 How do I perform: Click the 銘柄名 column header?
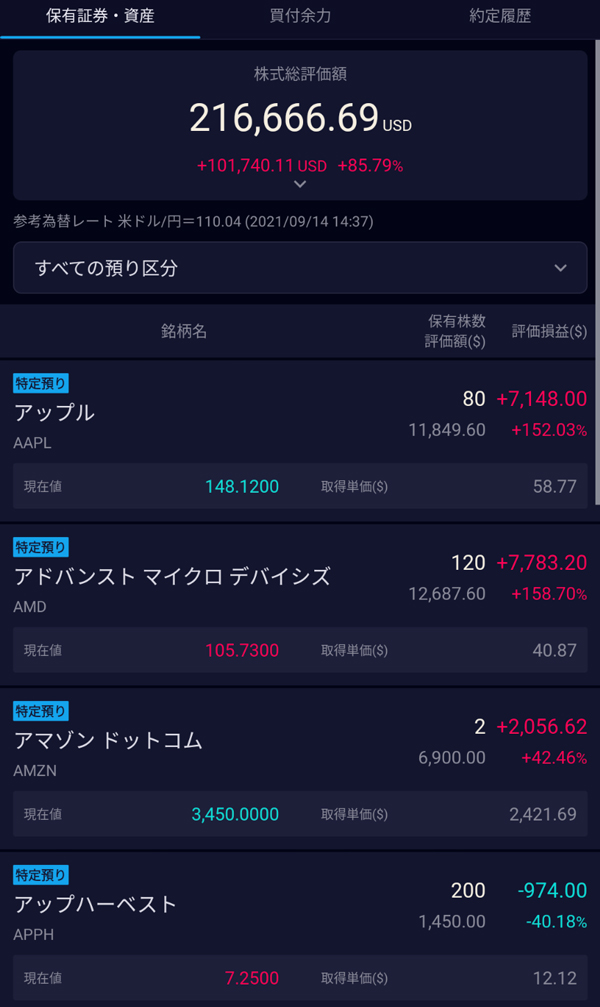pyautogui.click(x=184, y=331)
